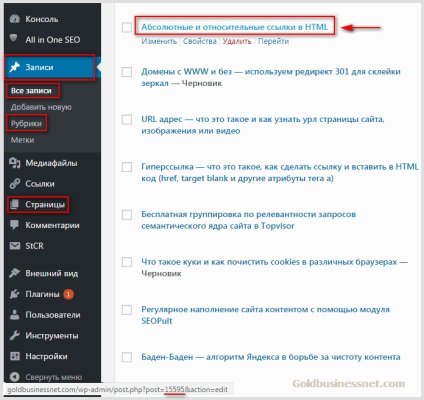The image size is (424, 400).
Task: Open Плагины plug icon
Action: [x=15, y=294]
